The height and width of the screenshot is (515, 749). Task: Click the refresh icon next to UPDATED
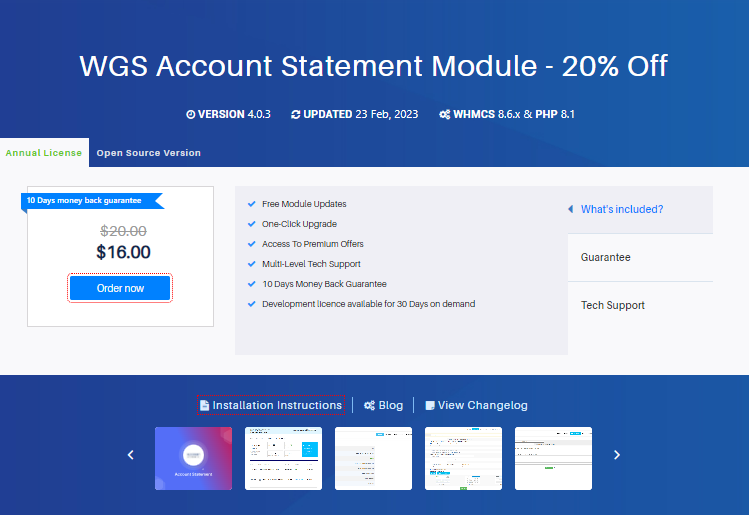point(296,114)
